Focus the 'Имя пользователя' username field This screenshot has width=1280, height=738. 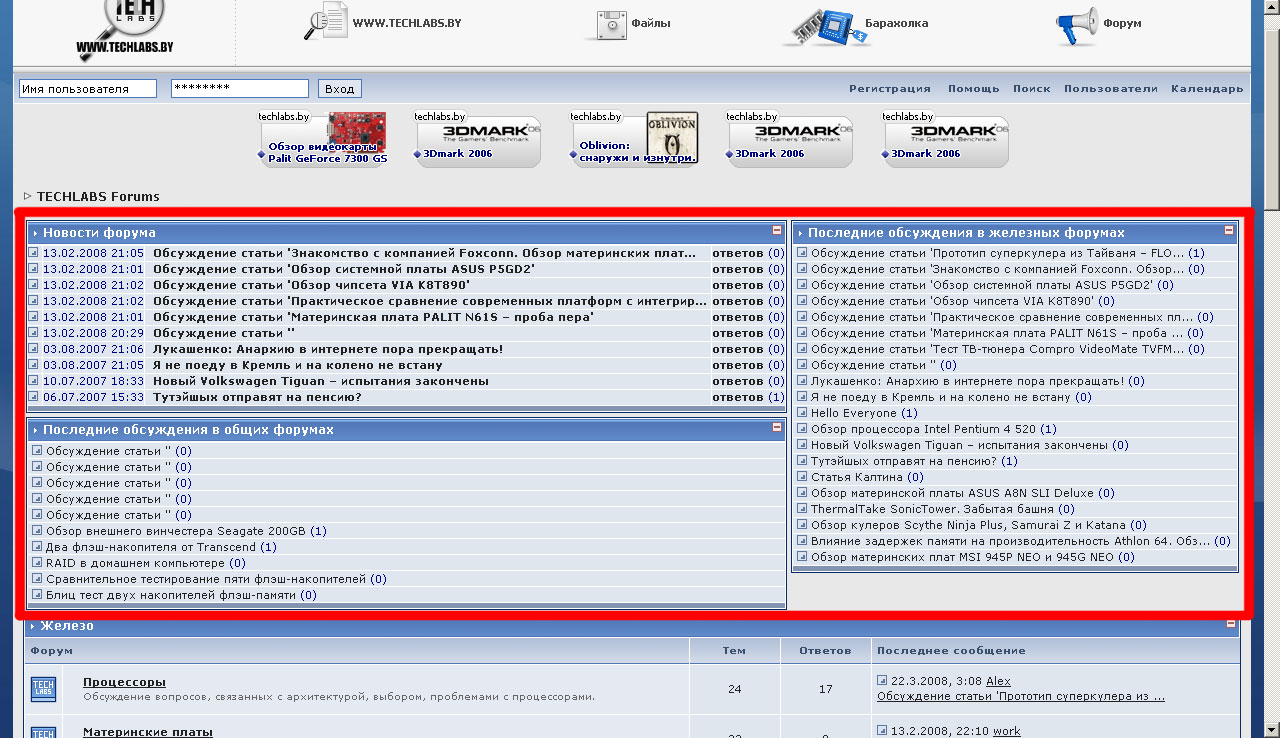click(x=88, y=89)
